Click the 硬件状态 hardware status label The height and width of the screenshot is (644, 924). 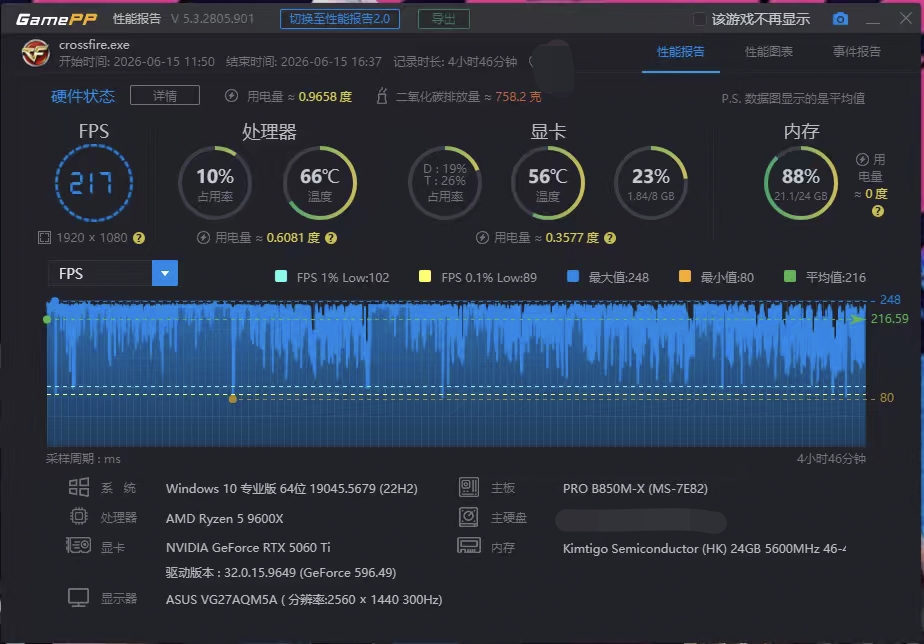click(83, 96)
